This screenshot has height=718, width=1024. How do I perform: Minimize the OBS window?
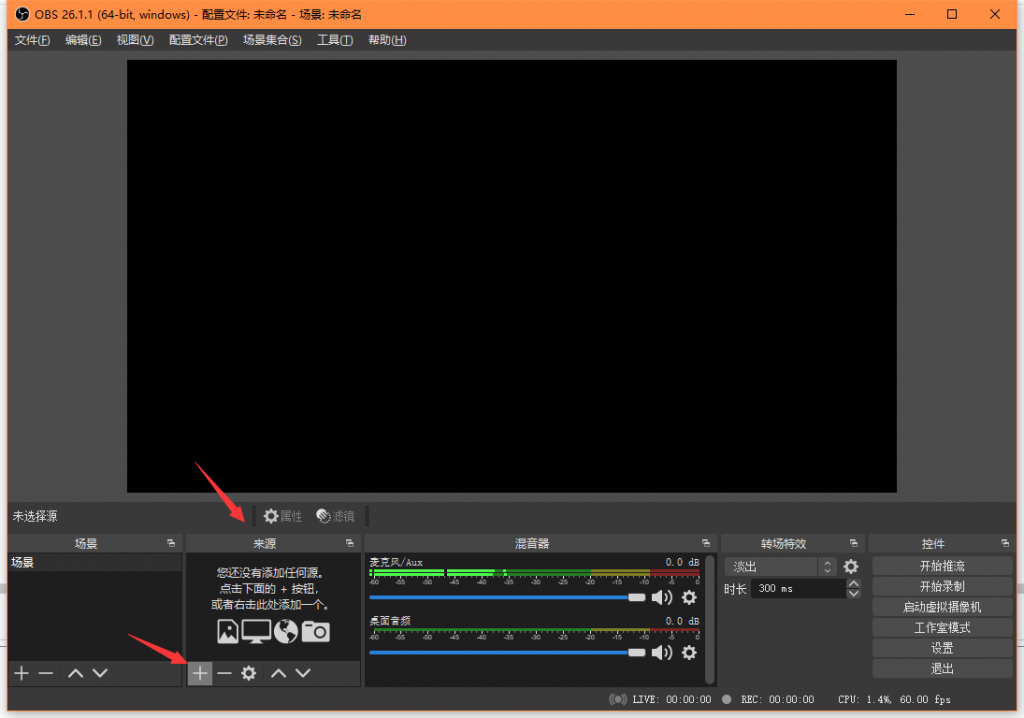[x=909, y=14]
